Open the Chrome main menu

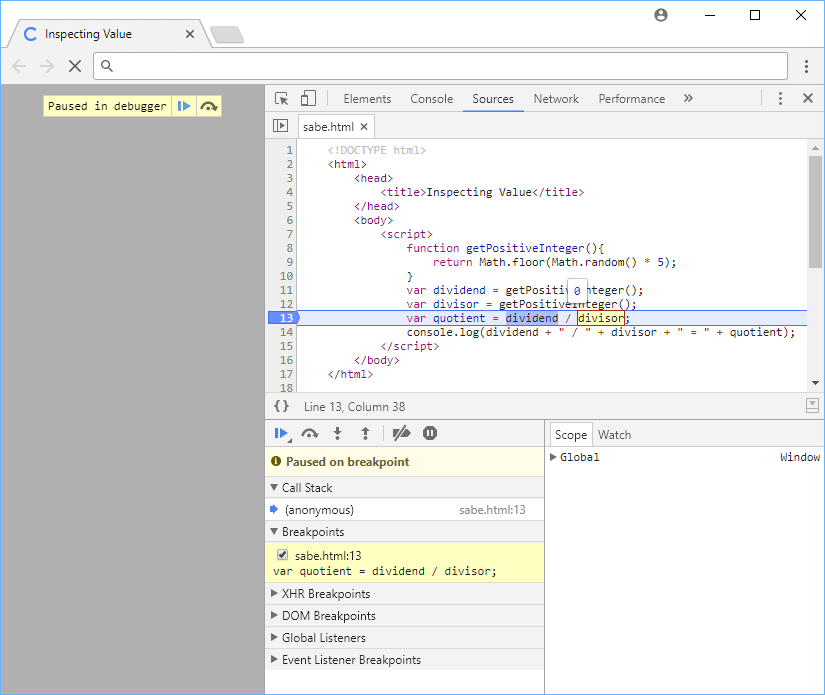806,66
